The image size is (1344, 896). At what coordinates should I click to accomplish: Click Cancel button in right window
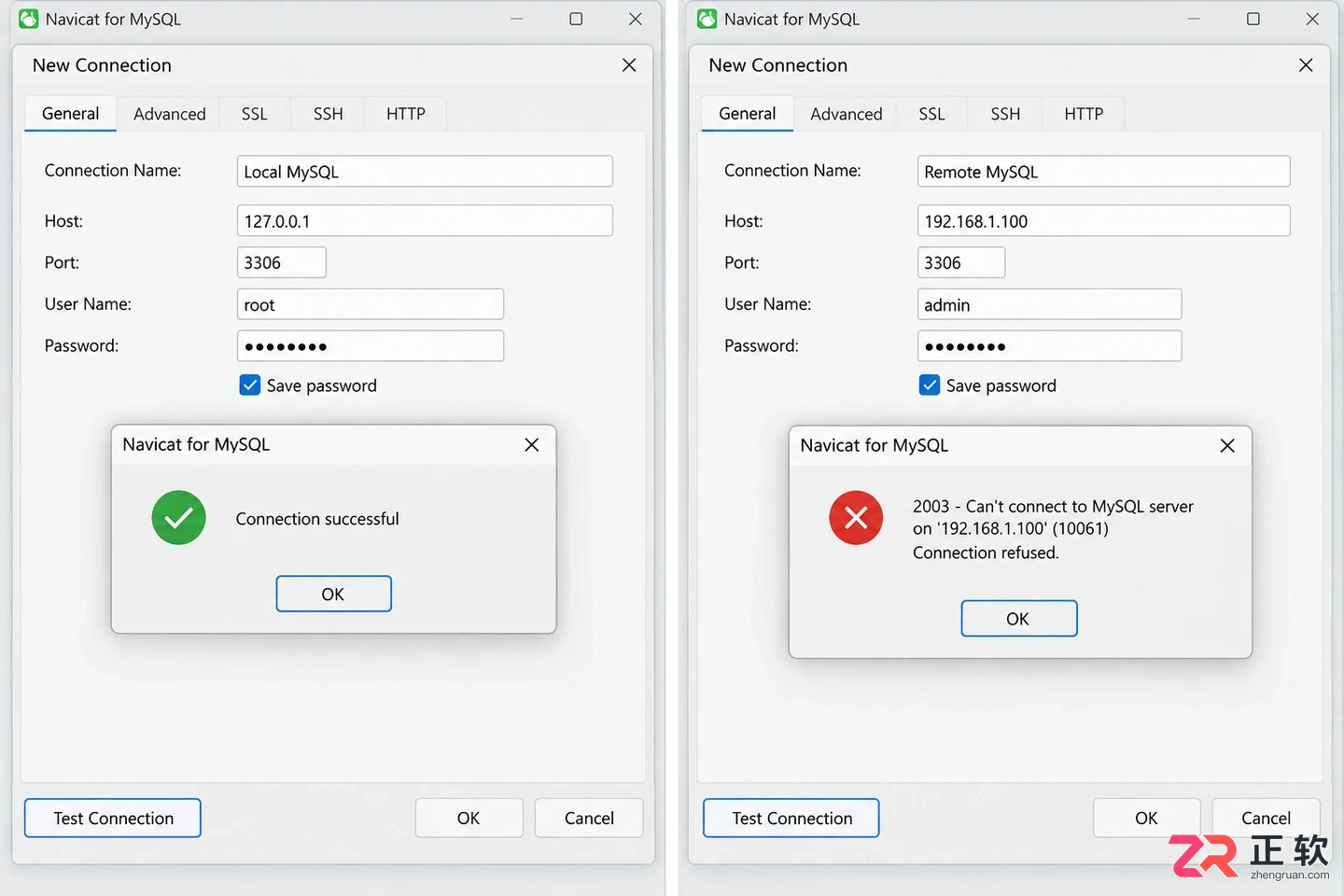(x=1266, y=819)
